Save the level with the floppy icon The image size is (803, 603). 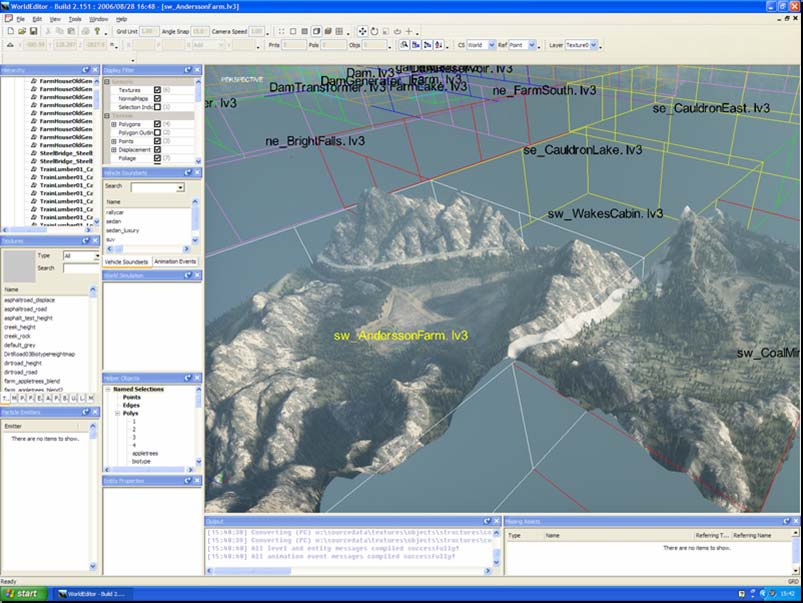[33, 31]
